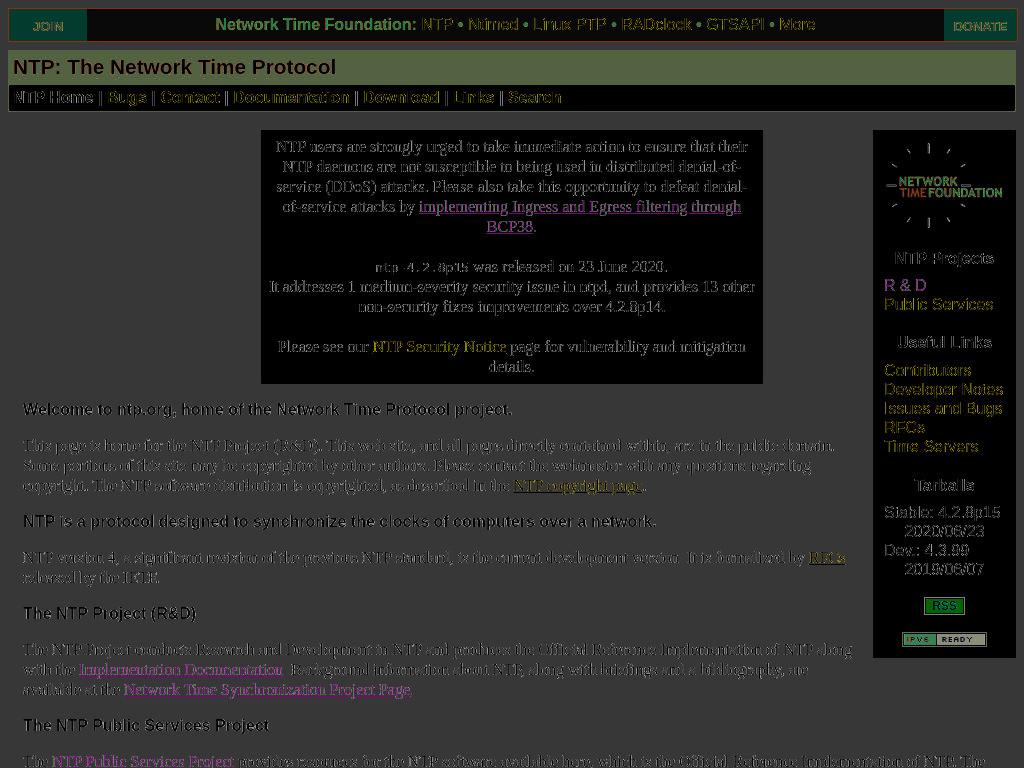Open the RFCs link in the paragraph
The width and height of the screenshot is (1024, 768).
[827, 558]
